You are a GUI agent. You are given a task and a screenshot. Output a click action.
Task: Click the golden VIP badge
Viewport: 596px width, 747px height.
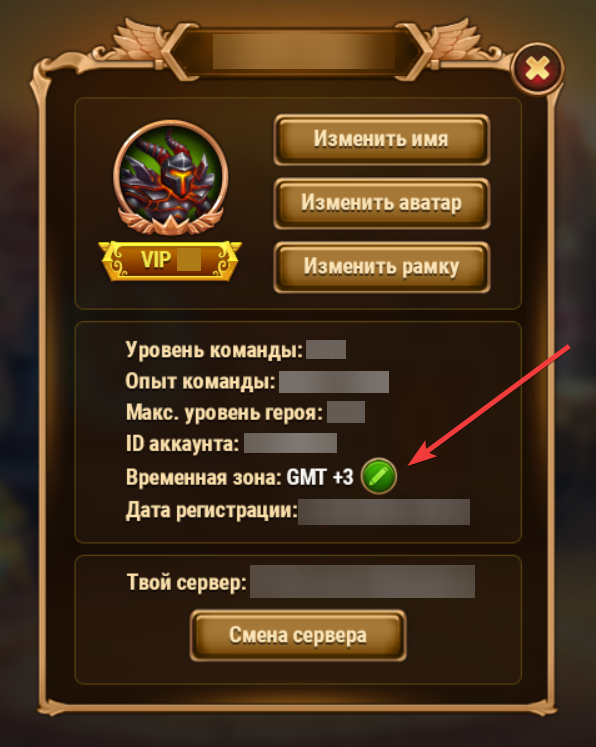click(170, 261)
